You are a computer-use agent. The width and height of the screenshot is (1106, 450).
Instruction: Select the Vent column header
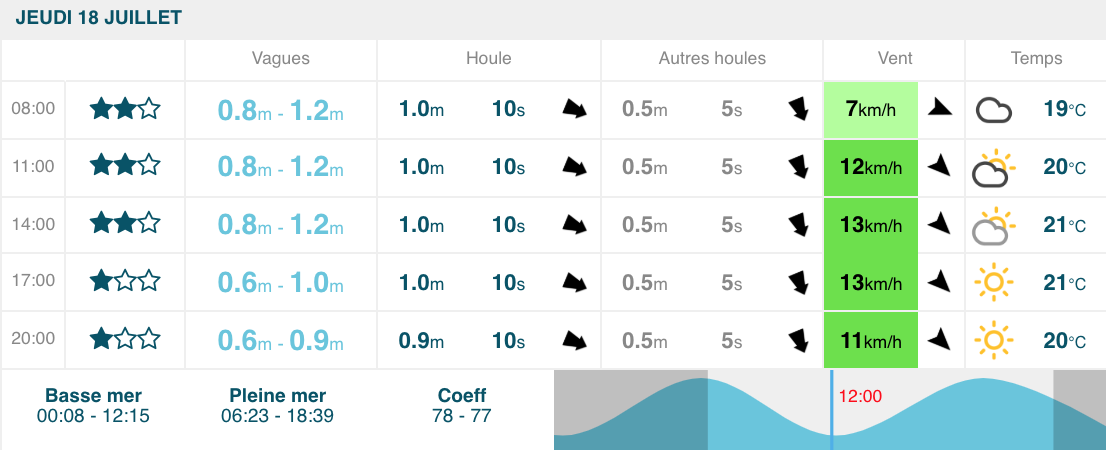click(x=893, y=58)
